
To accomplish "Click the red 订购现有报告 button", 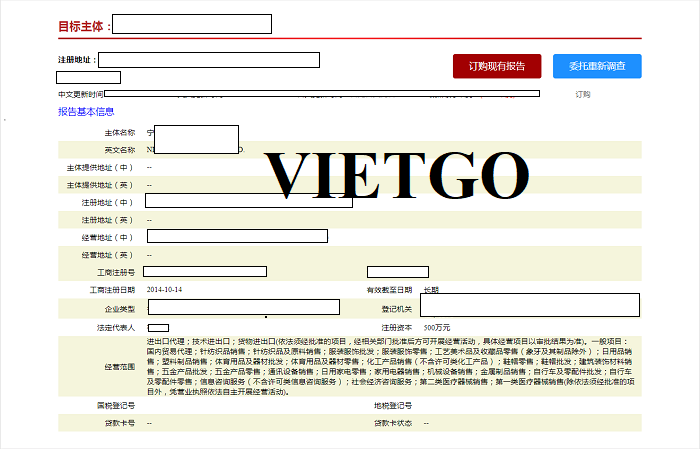I will point(497,66).
